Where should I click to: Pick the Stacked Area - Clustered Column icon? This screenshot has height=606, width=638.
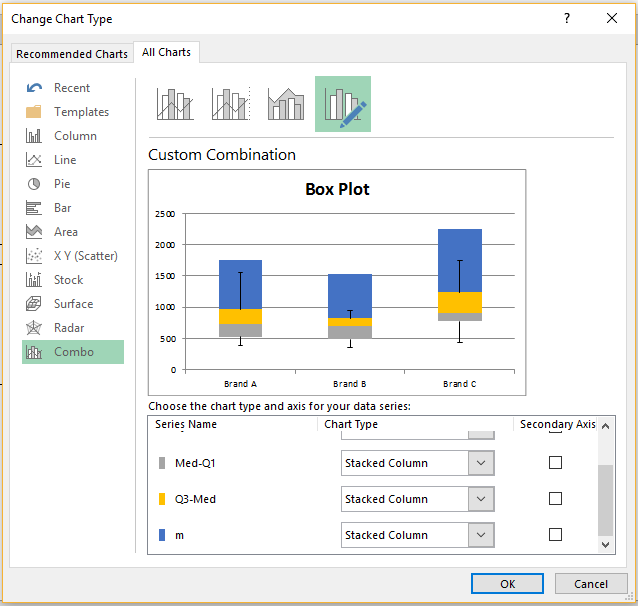click(x=286, y=104)
